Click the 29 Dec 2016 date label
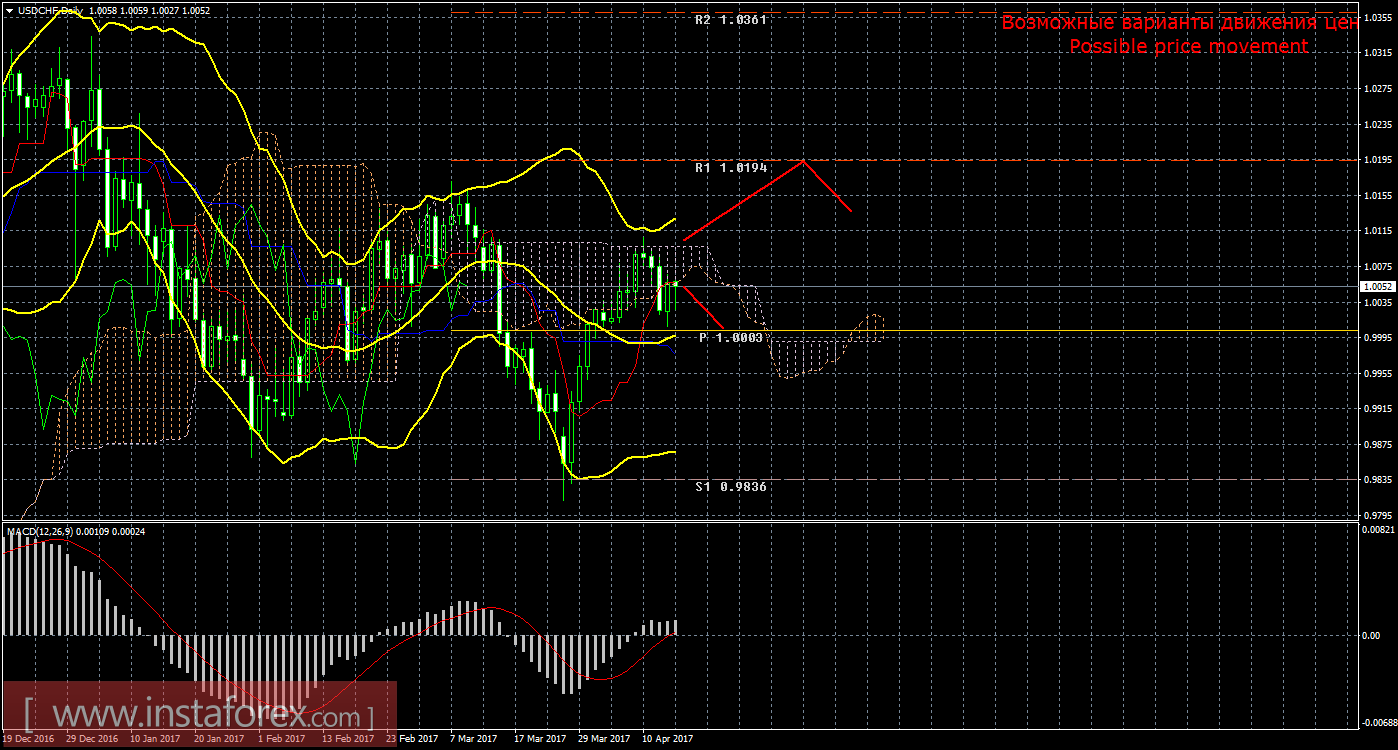1398x750 pixels. (x=92, y=740)
